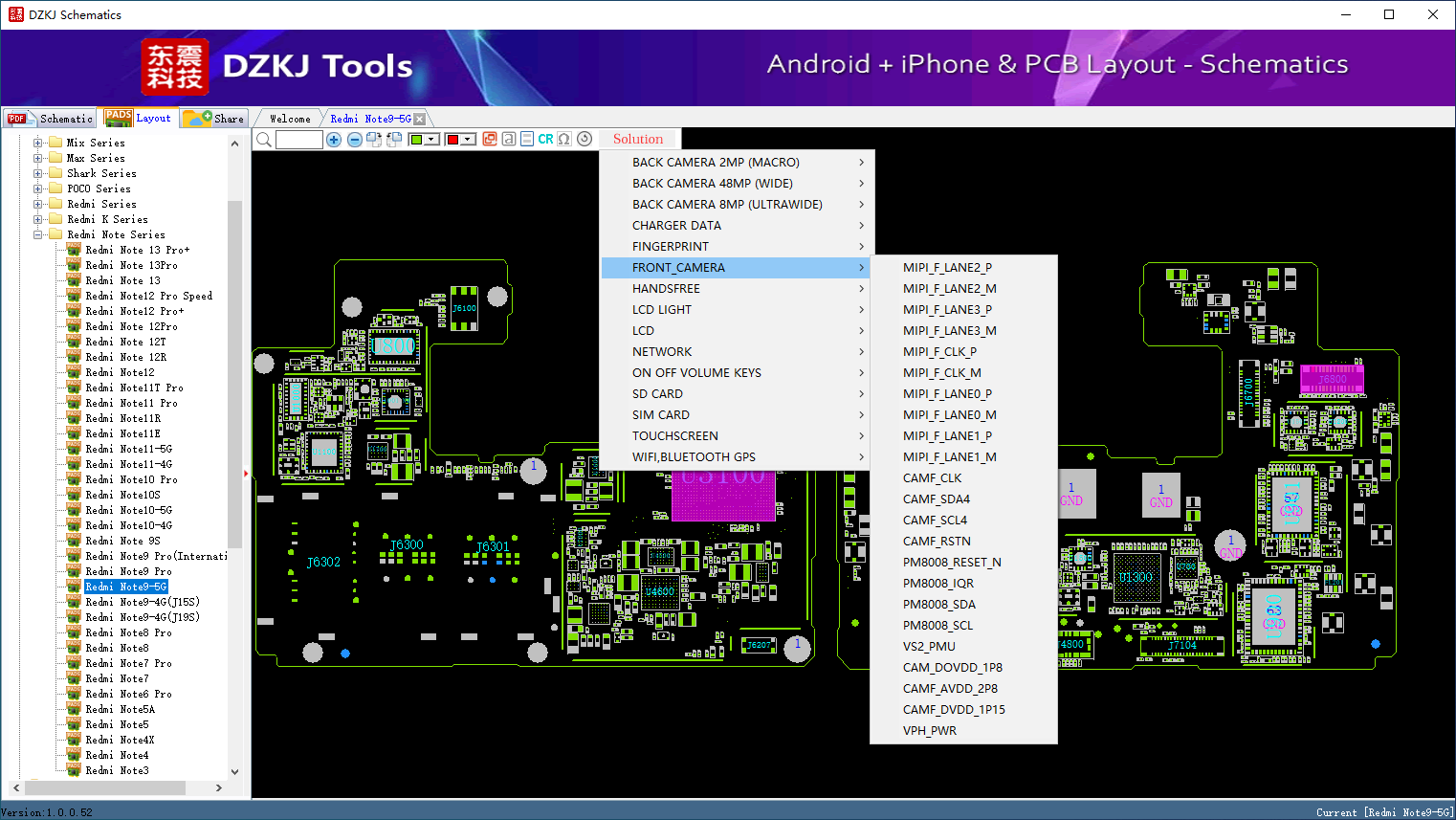Image resolution: width=1456 pixels, height=820 pixels.
Task: Open BACK CAMERA 8MP (ULTRAWIDE) submenu
Action: point(737,205)
